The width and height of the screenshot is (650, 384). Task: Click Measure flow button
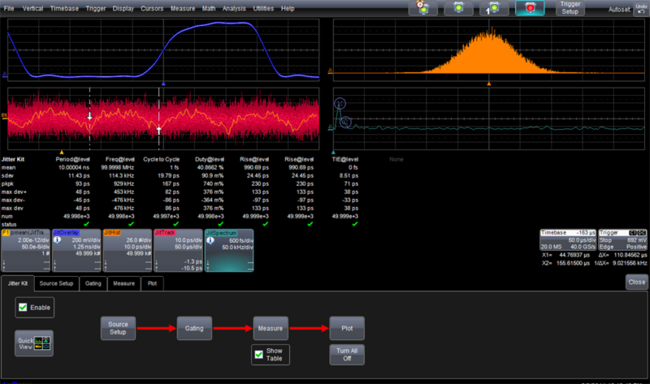pyautogui.click(x=271, y=328)
